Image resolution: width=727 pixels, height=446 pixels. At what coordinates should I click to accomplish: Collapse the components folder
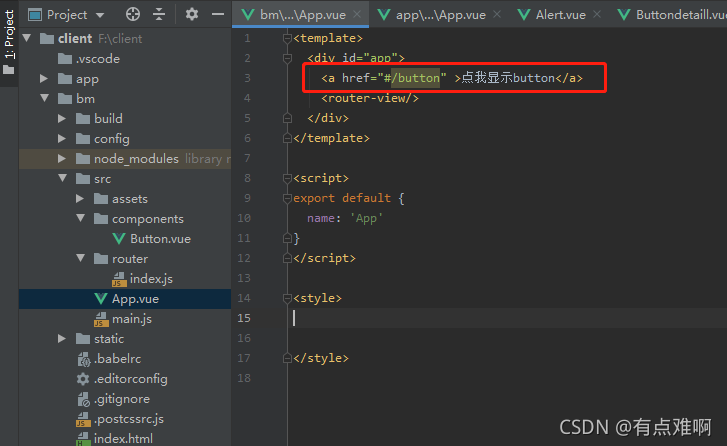pos(81,218)
